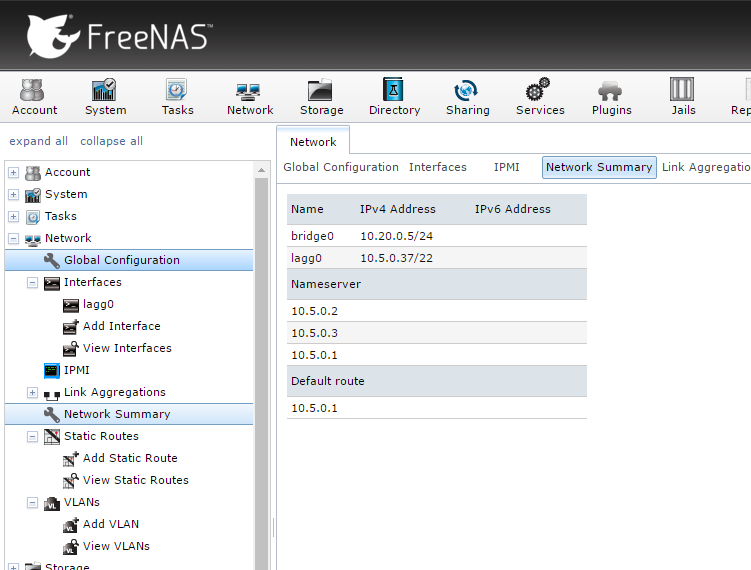This screenshot has height=570, width=751.
Task: Expand the Account tree node
Action: (13, 172)
